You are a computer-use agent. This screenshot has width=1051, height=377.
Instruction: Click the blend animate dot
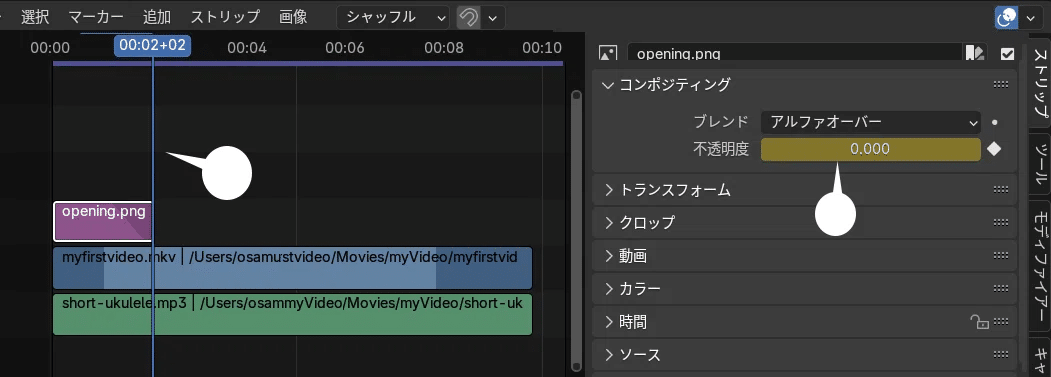point(995,123)
